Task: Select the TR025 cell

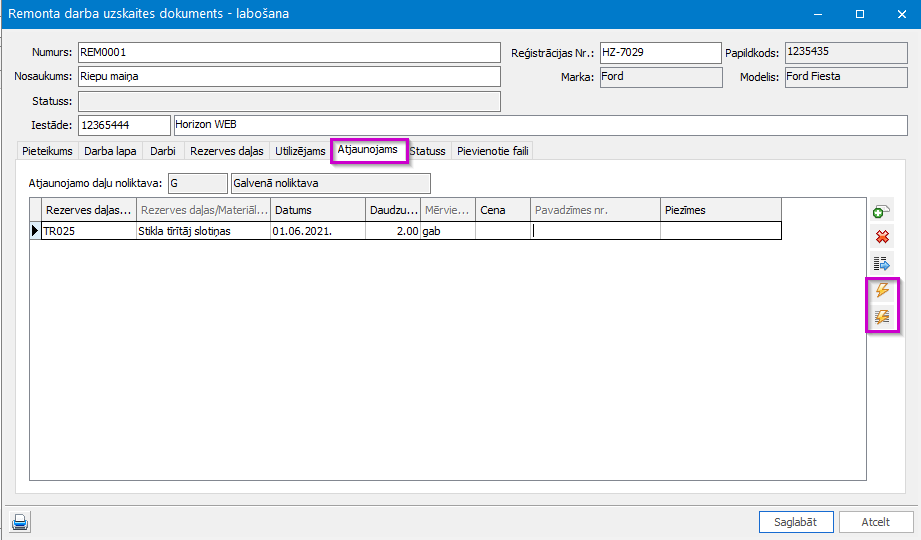Action: point(89,231)
